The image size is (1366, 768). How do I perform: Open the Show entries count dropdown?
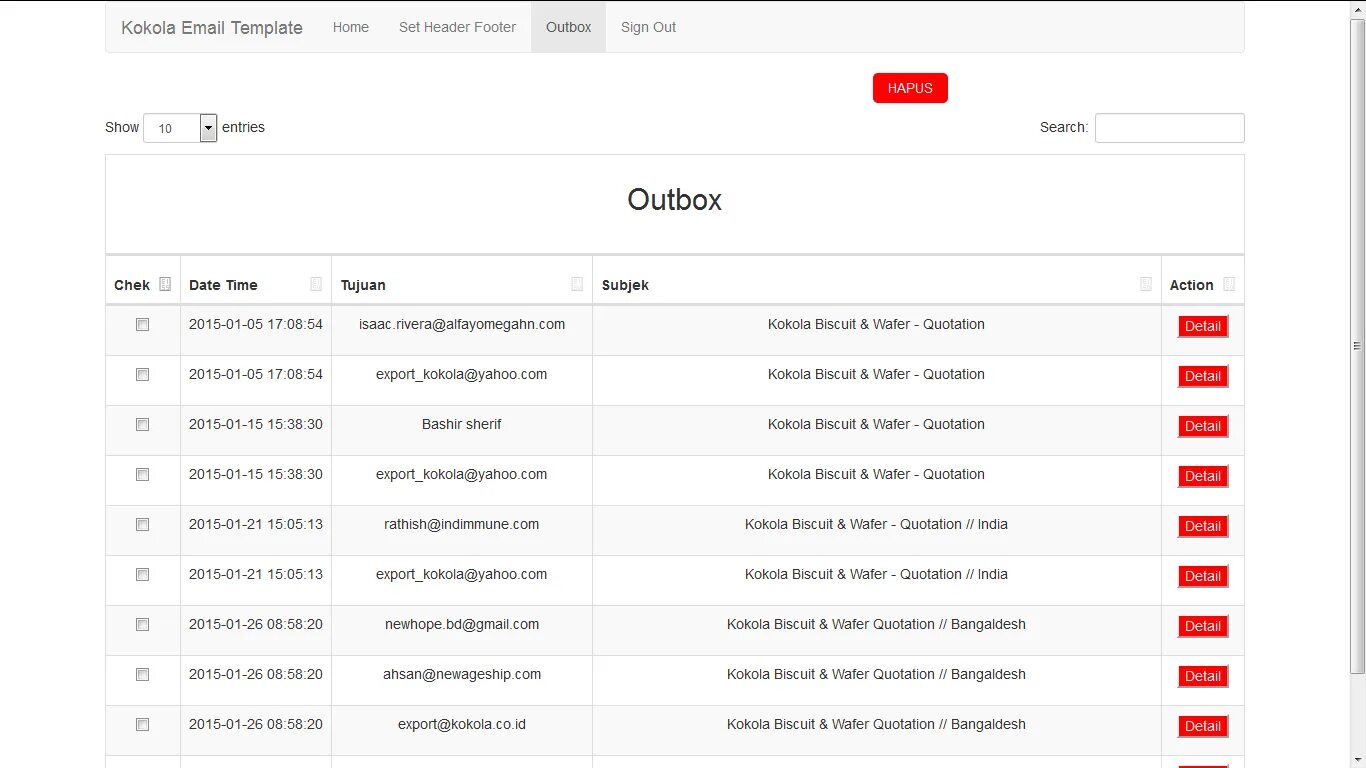tap(180, 128)
